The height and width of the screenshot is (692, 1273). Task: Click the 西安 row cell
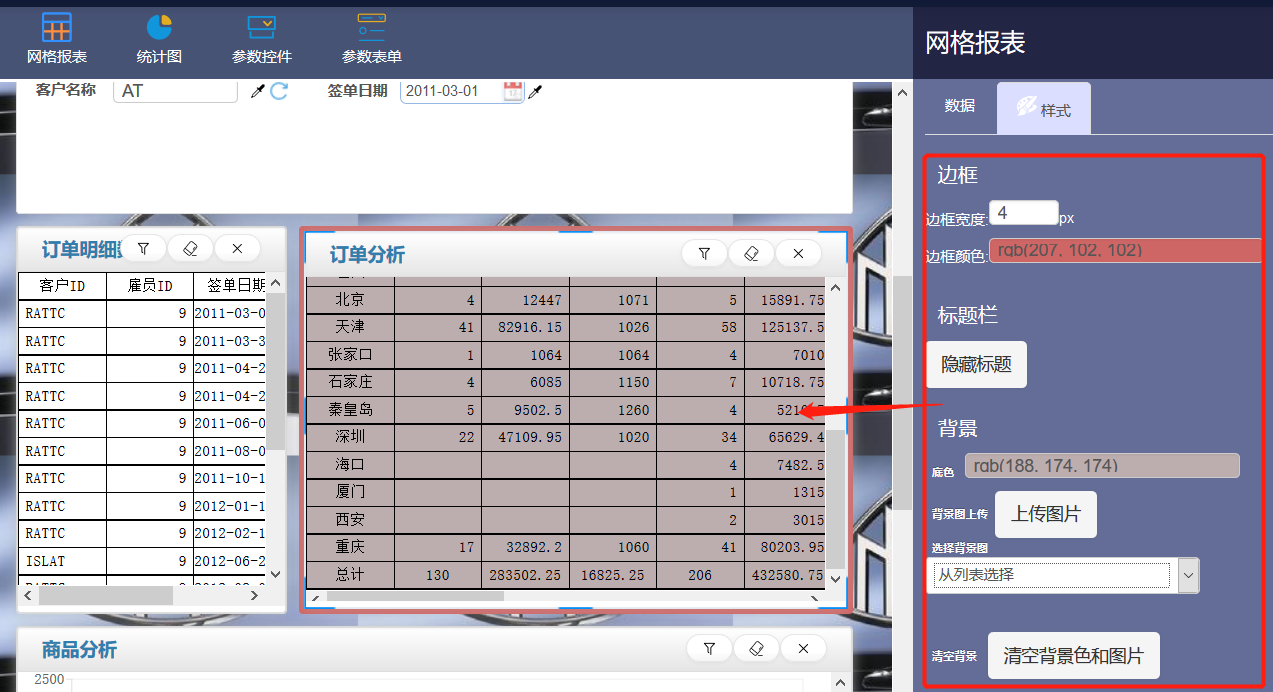[350, 520]
